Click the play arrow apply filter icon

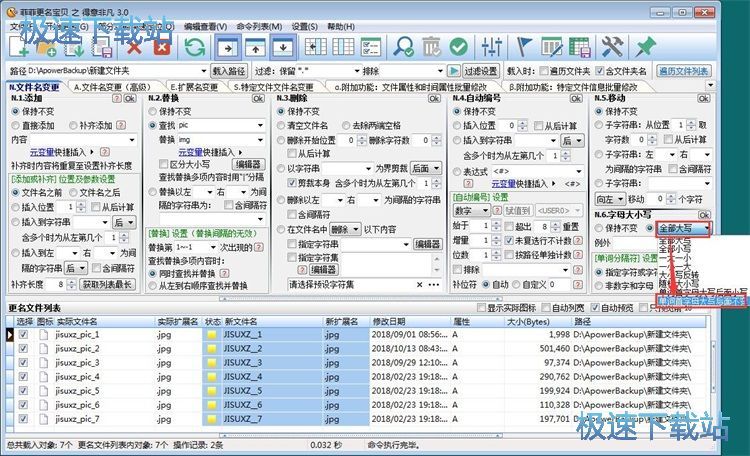click(453, 71)
